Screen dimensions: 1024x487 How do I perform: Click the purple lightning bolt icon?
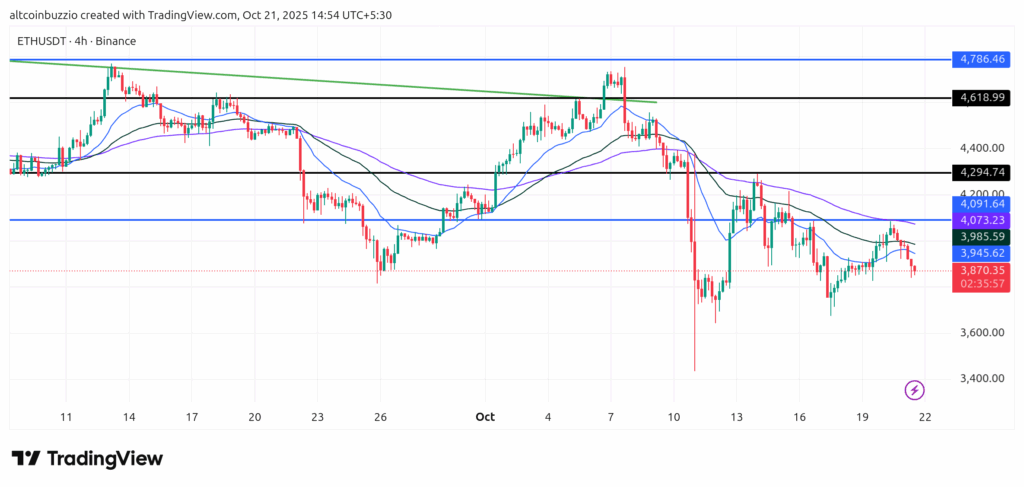pos(913,389)
